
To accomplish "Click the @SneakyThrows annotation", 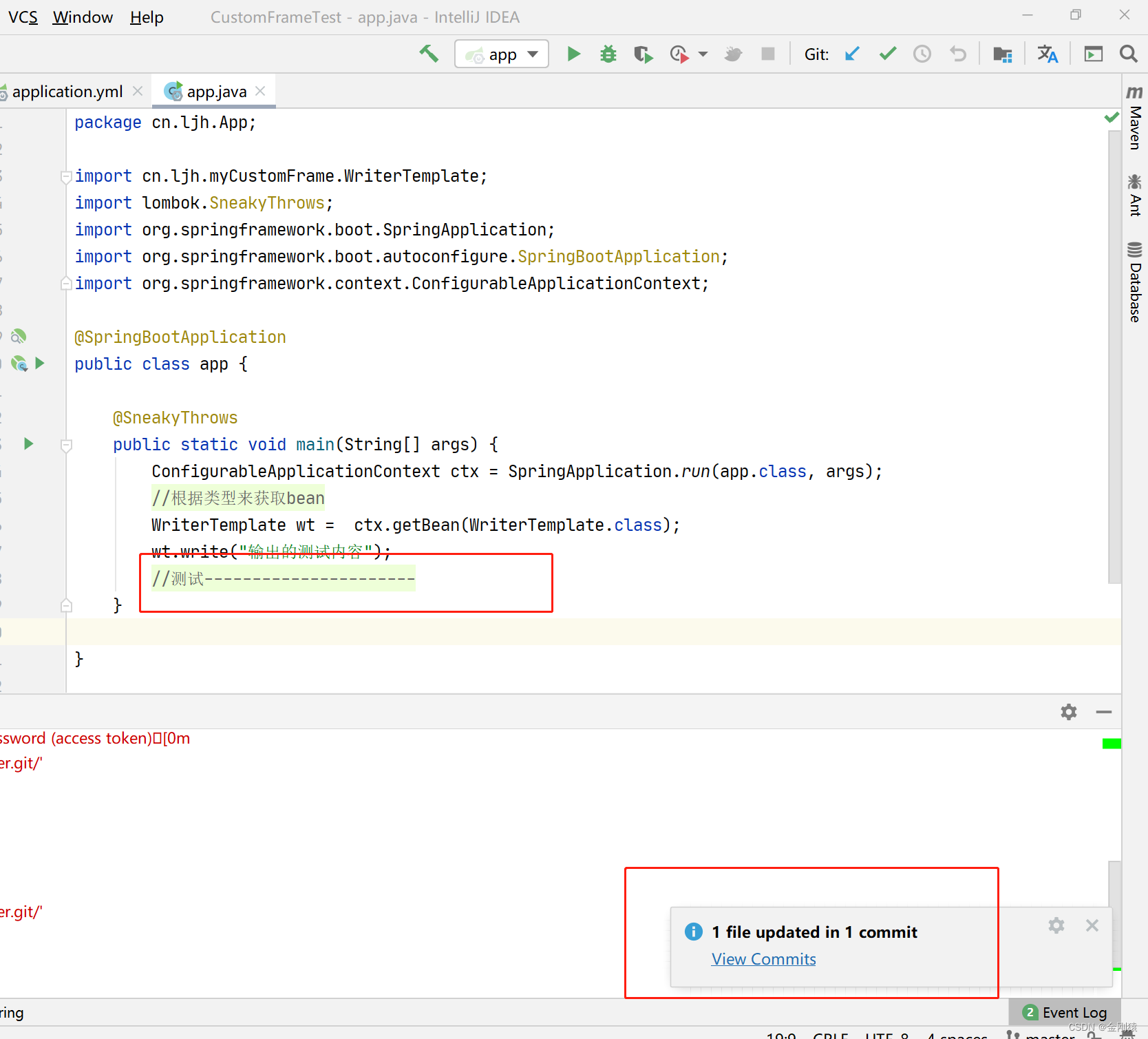I will point(176,418).
